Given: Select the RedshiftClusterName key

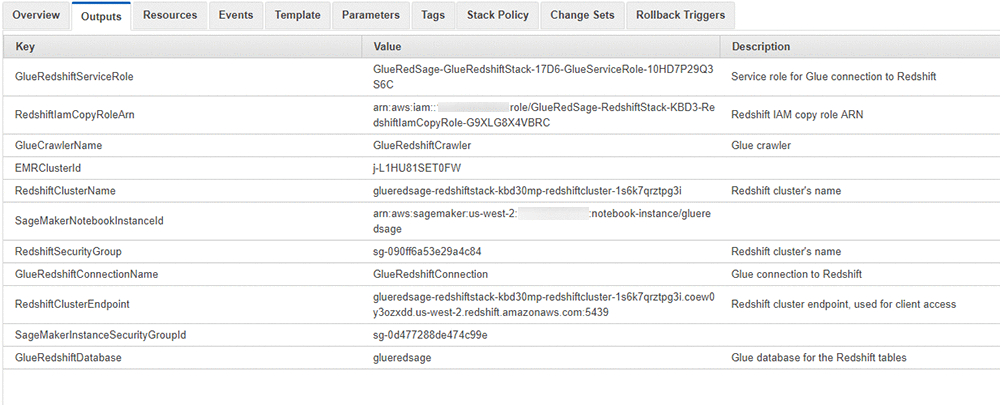Looking at the screenshot, I should tap(65, 191).
